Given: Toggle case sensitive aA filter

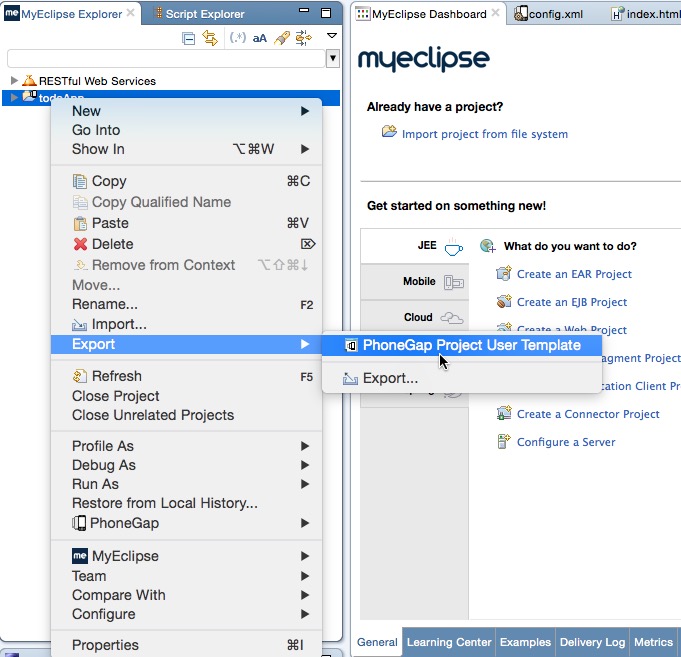Looking at the screenshot, I should [260, 39].
